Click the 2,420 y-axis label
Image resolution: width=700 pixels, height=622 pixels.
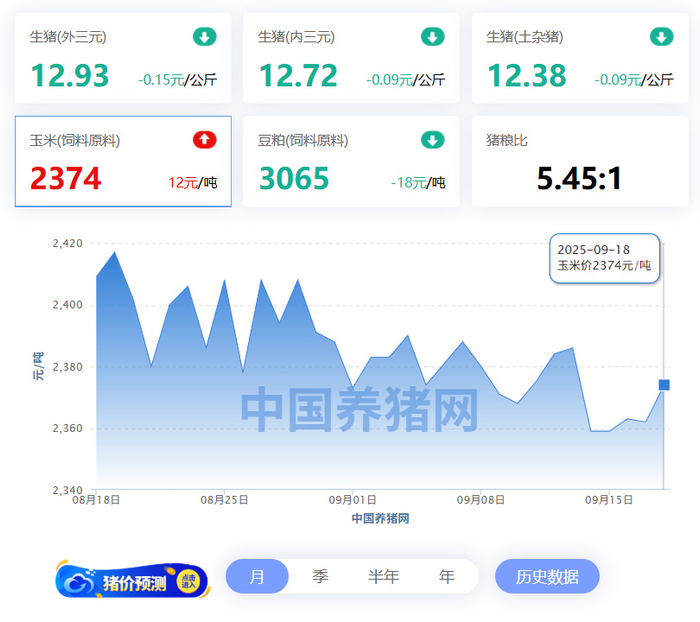pyautogui.click(x=68, y=243)
